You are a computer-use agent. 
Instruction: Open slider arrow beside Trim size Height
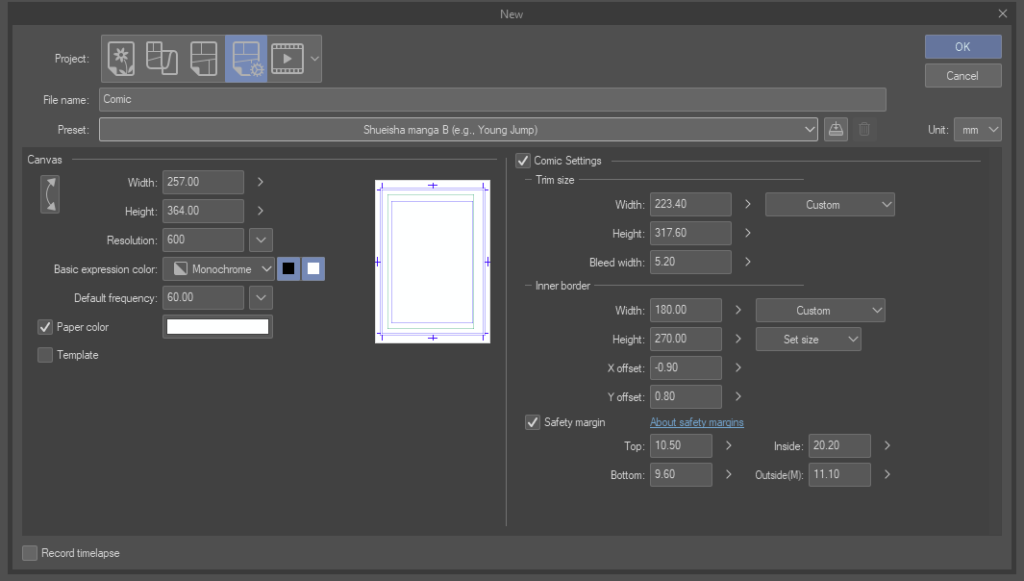click(748, 233)
